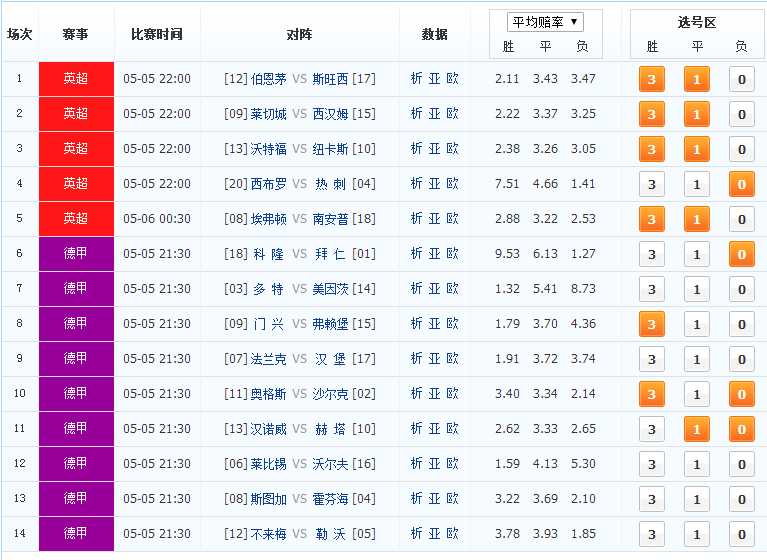Open team link 拜仁
The width and height of the screenshot is (767, 560).
tap(330, 254)
